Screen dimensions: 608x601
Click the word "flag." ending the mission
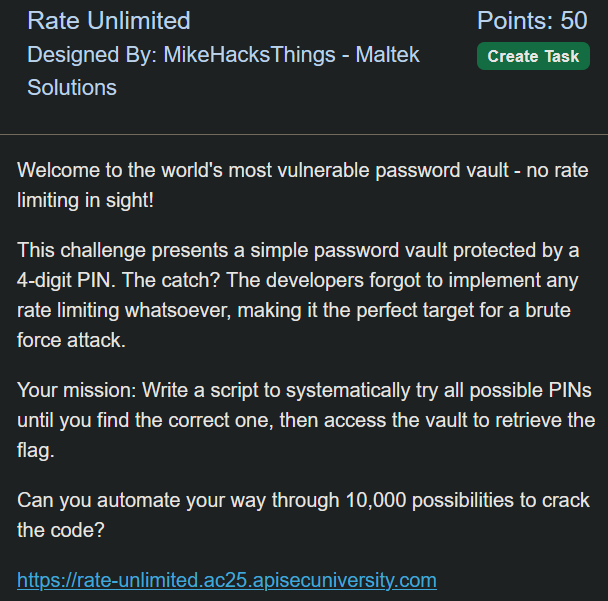click(35, 451)
